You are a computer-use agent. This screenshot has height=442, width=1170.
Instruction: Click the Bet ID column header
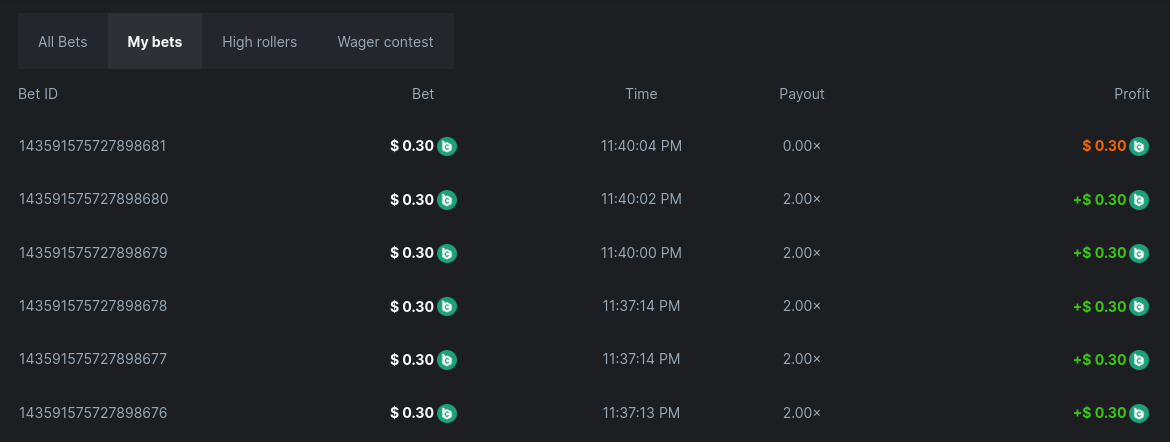tap(38, 94)
